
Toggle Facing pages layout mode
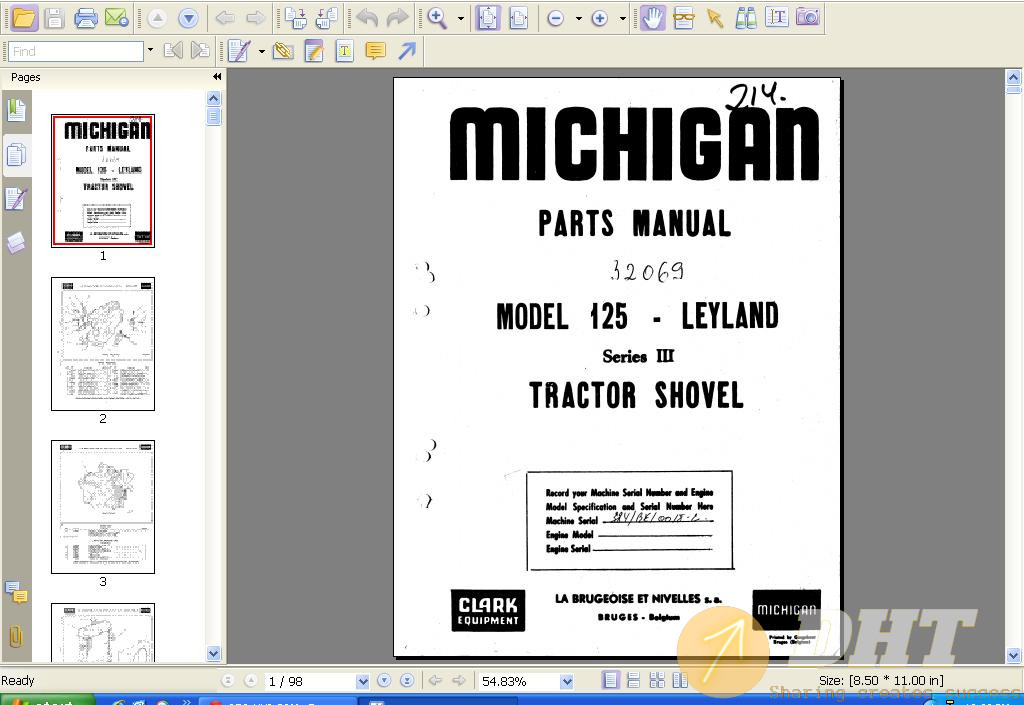[x=657, y=681]
